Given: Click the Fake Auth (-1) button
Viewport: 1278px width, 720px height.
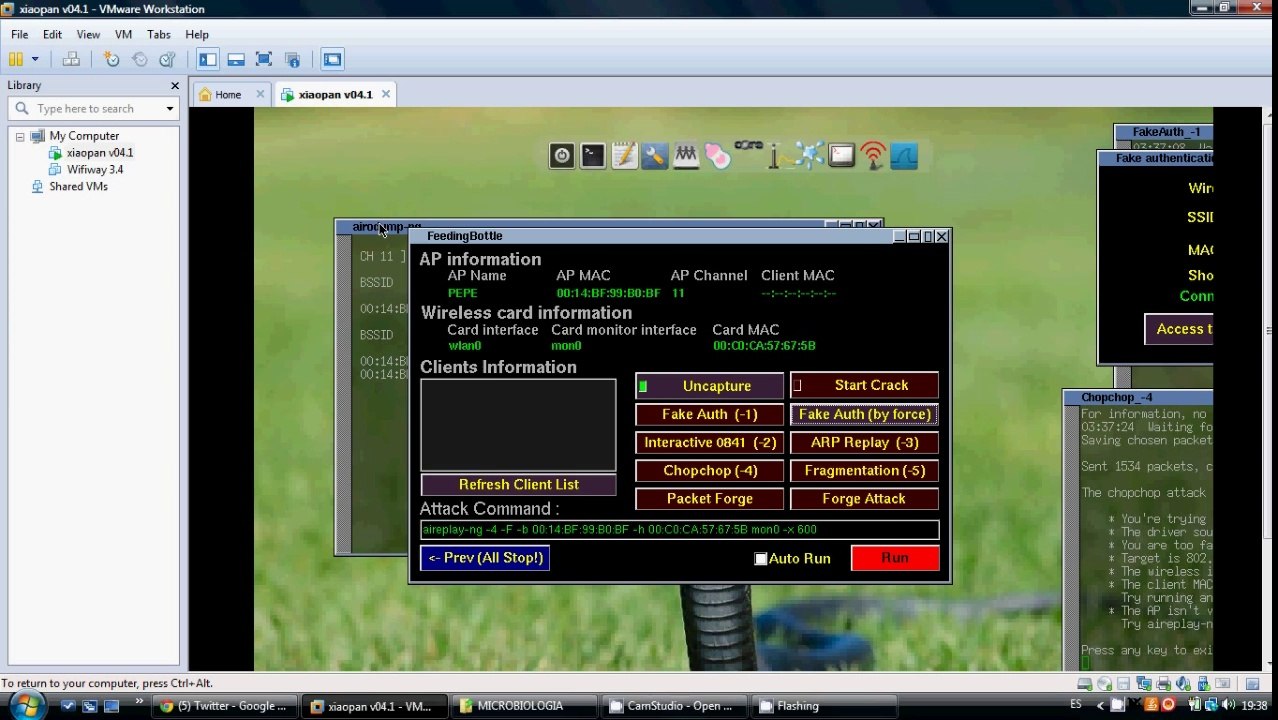Looking at the screenshot, I should point(709,414).
